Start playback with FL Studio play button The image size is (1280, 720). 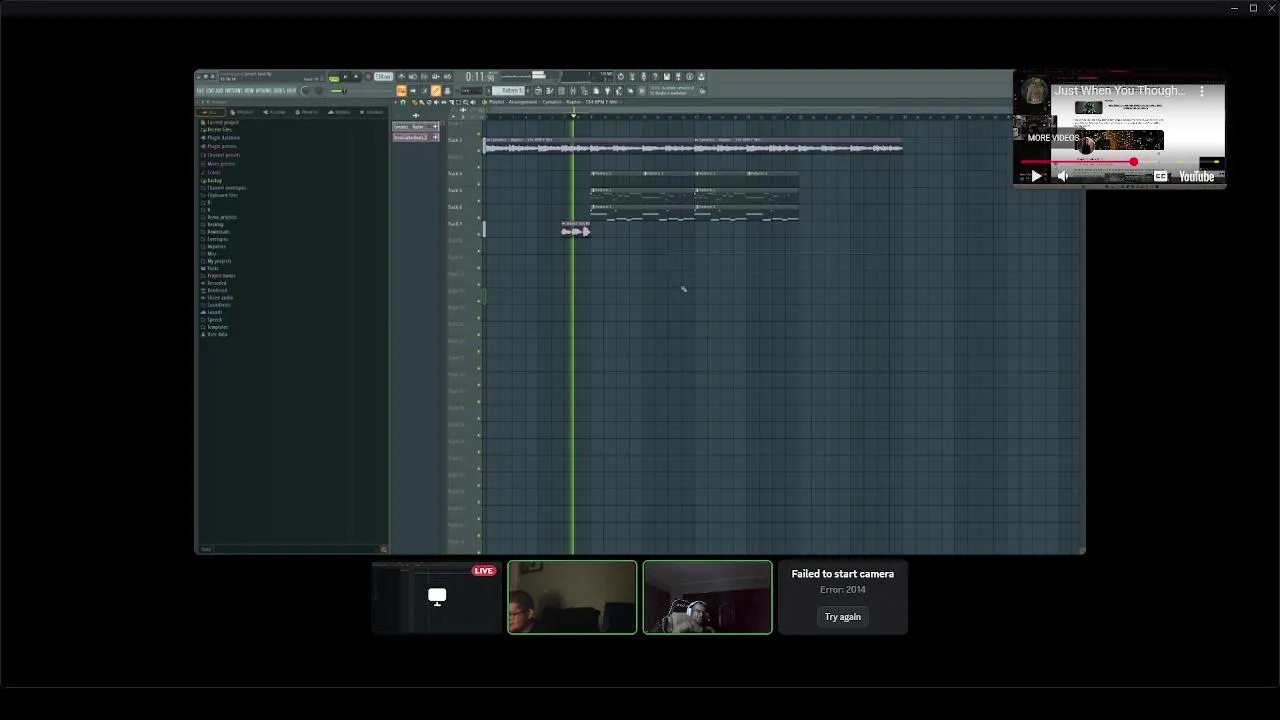tap(345, 76)
